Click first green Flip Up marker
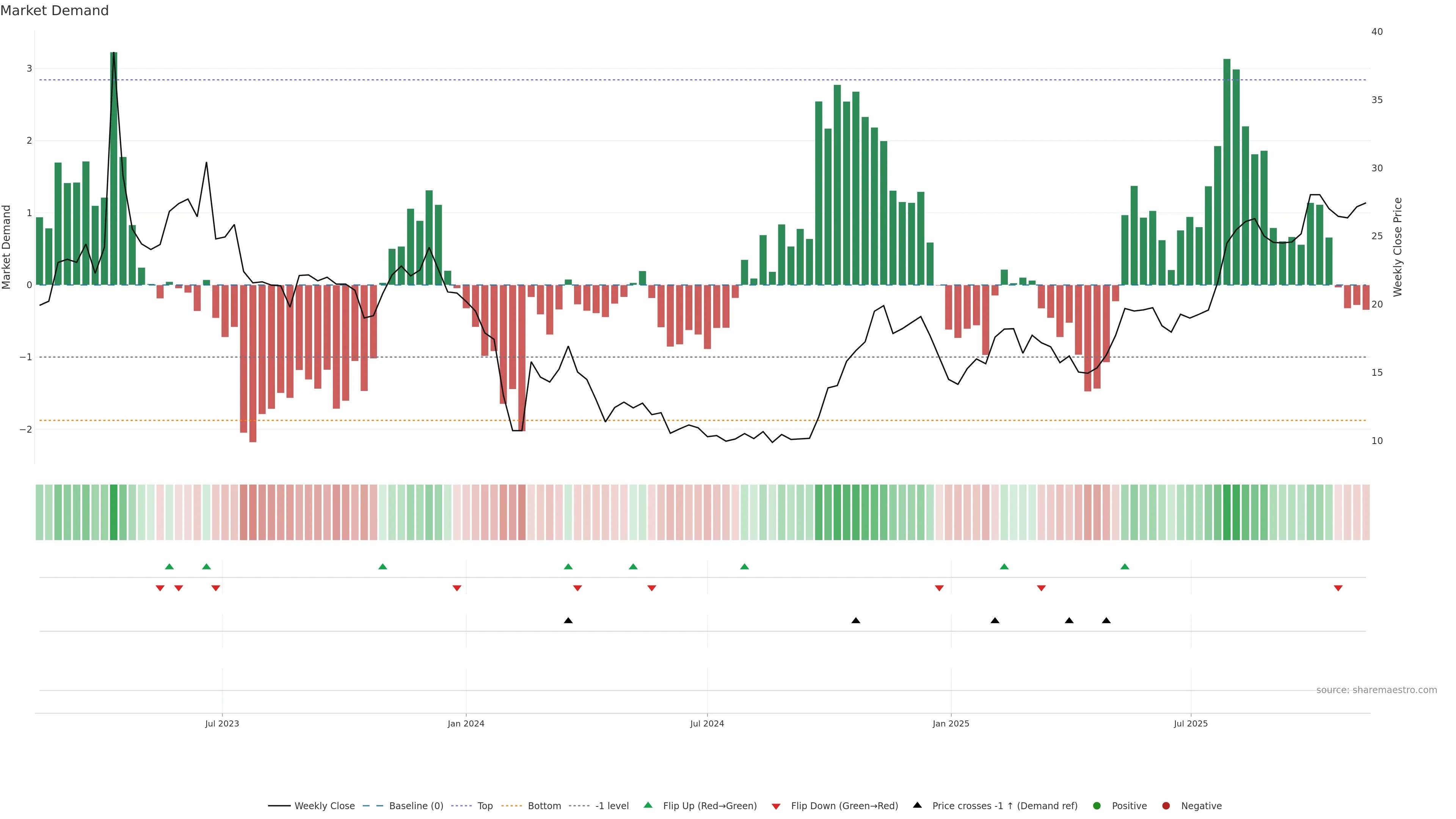This screenshot has height=819, width=1456. click(x=169, y=566)
